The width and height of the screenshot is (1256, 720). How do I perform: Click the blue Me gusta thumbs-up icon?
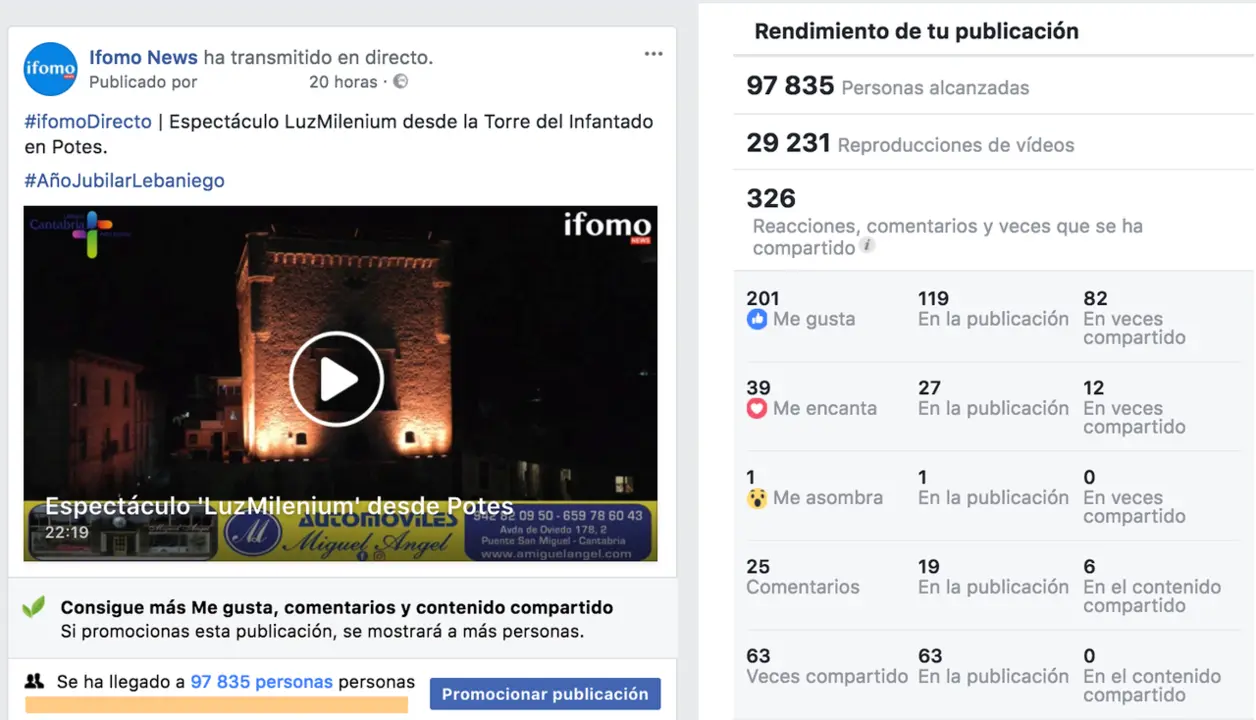pyautogui.click(x=757, y=320)
